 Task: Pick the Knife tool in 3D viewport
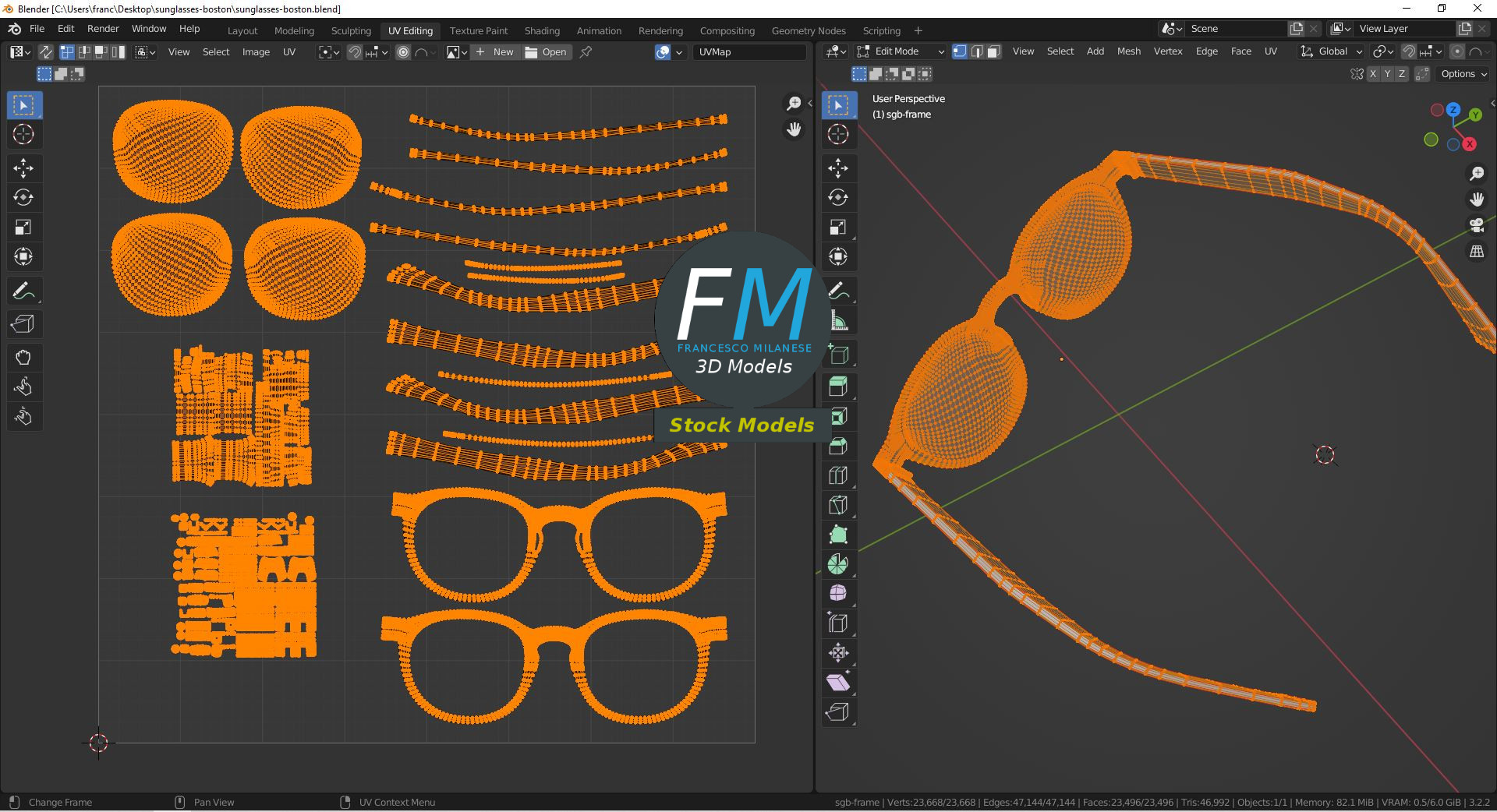tap(838, 505)
